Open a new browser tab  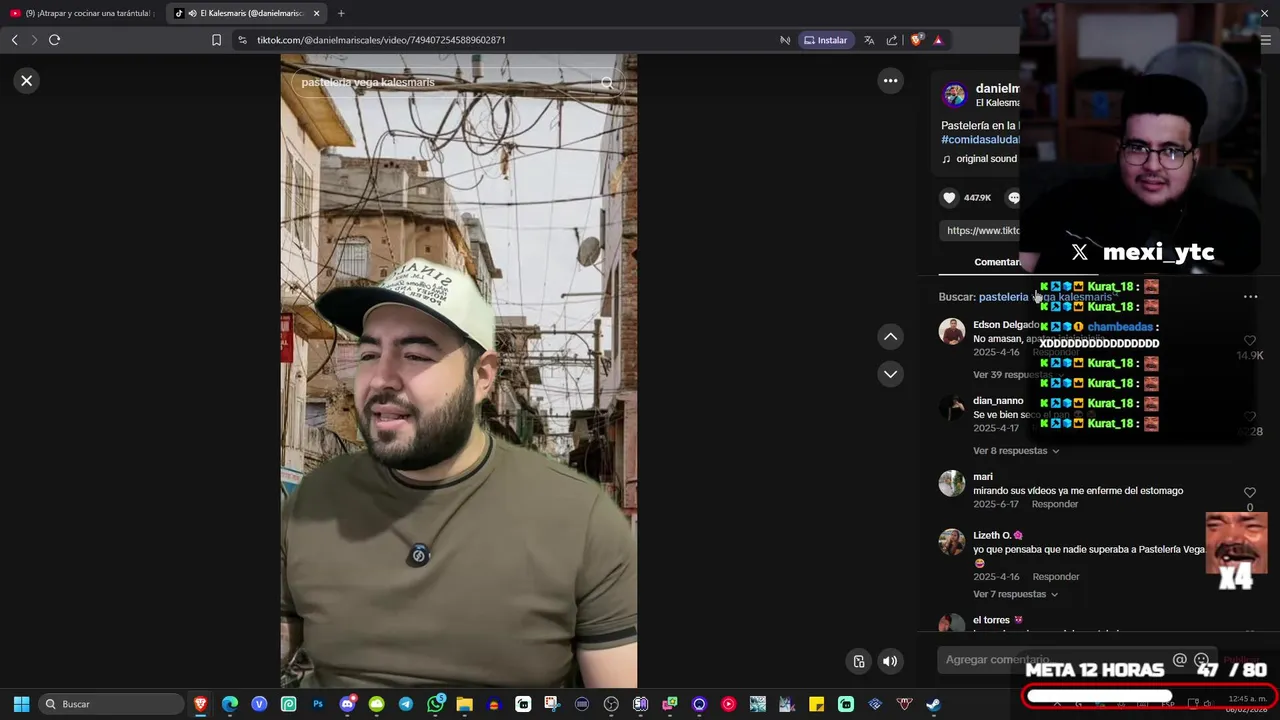341,13
